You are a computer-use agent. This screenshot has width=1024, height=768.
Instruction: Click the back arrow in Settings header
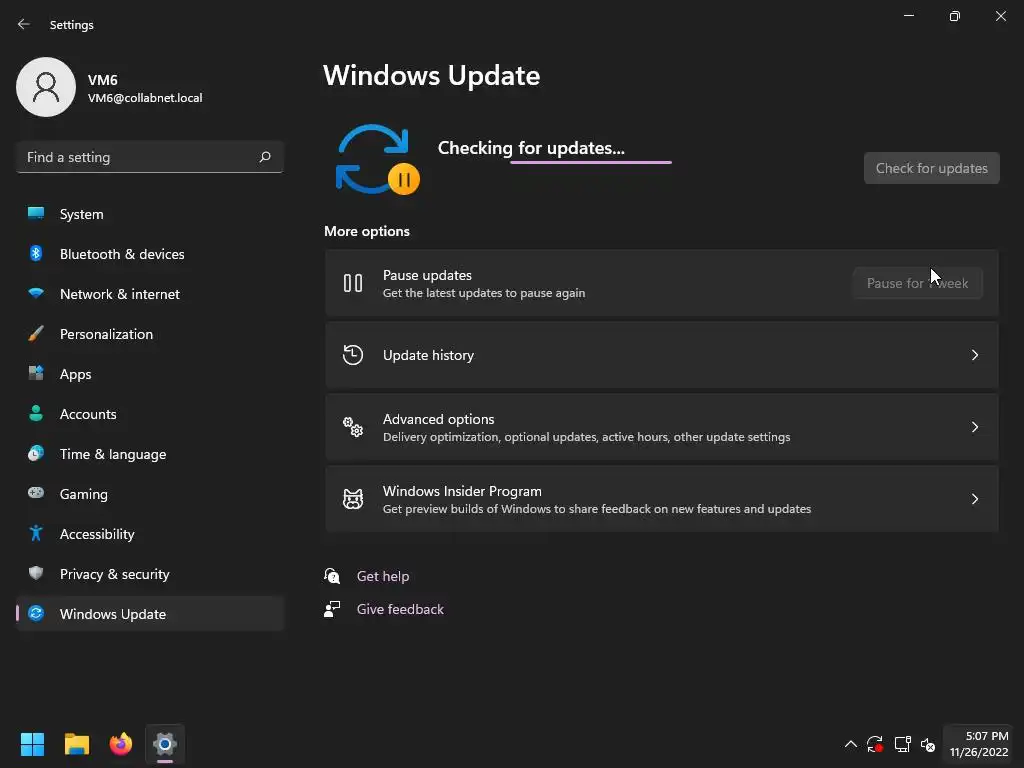tap(24, 24)
